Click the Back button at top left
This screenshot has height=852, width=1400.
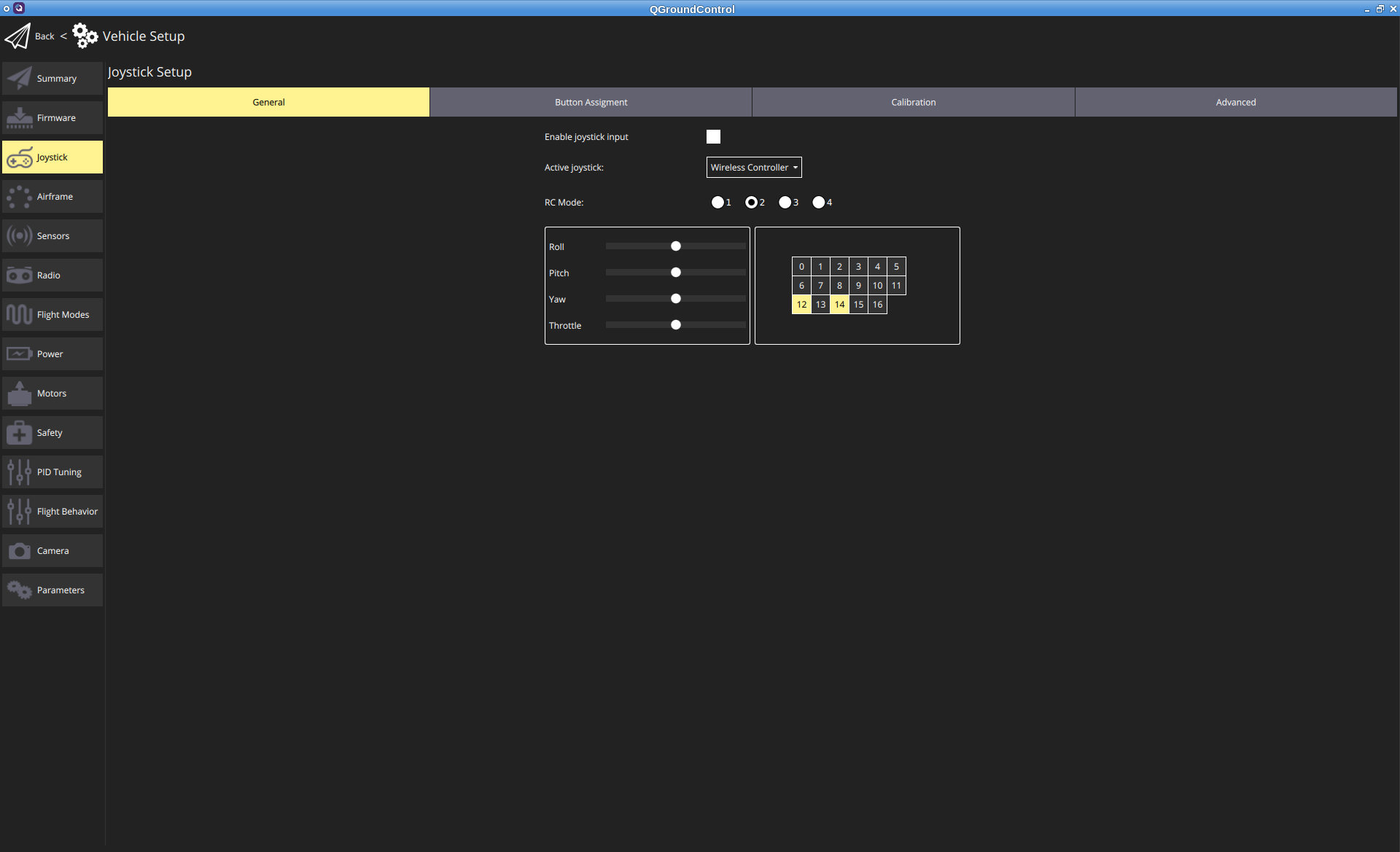[x=44, y=36]
